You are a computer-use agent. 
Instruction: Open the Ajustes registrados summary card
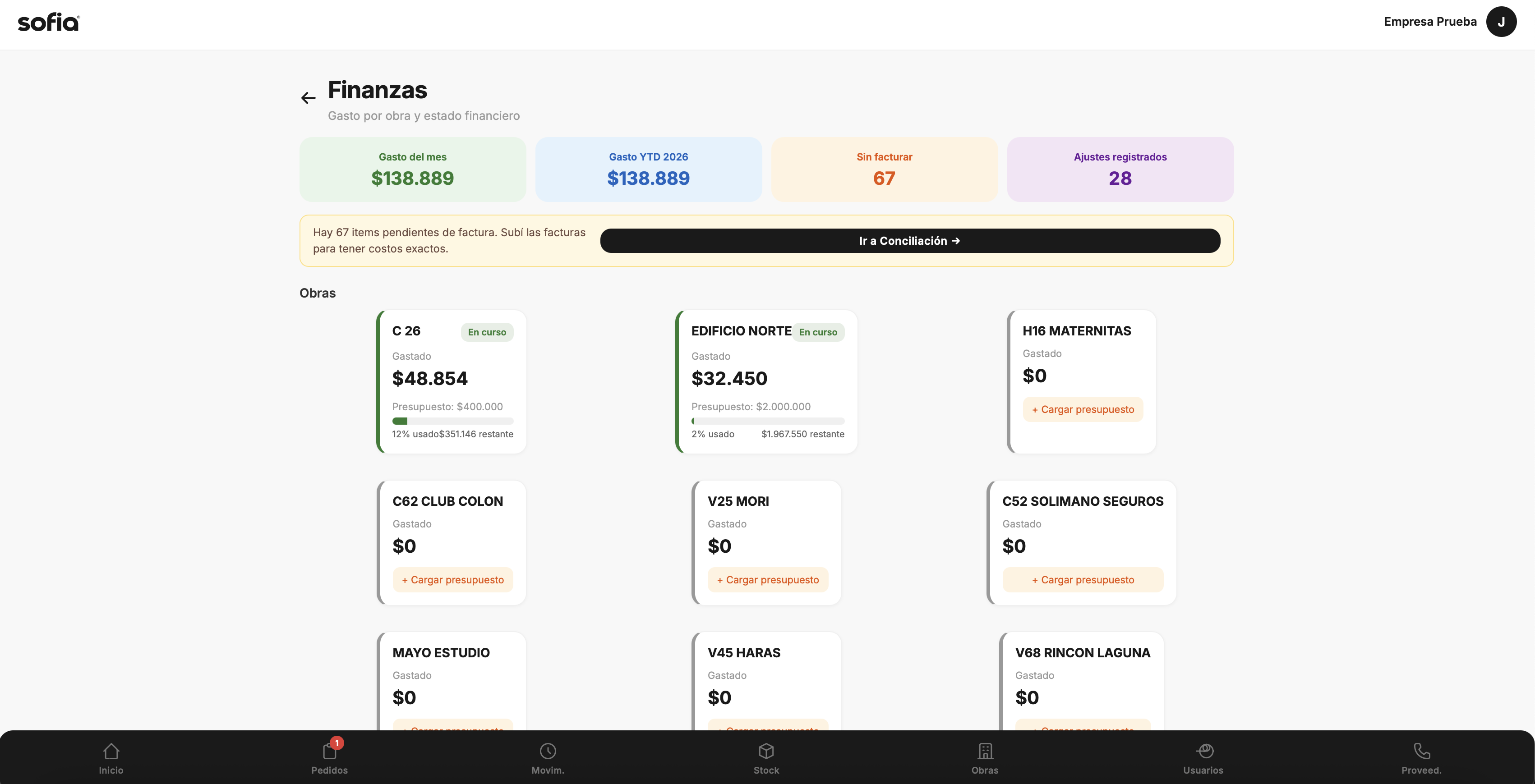[1120, 169]
